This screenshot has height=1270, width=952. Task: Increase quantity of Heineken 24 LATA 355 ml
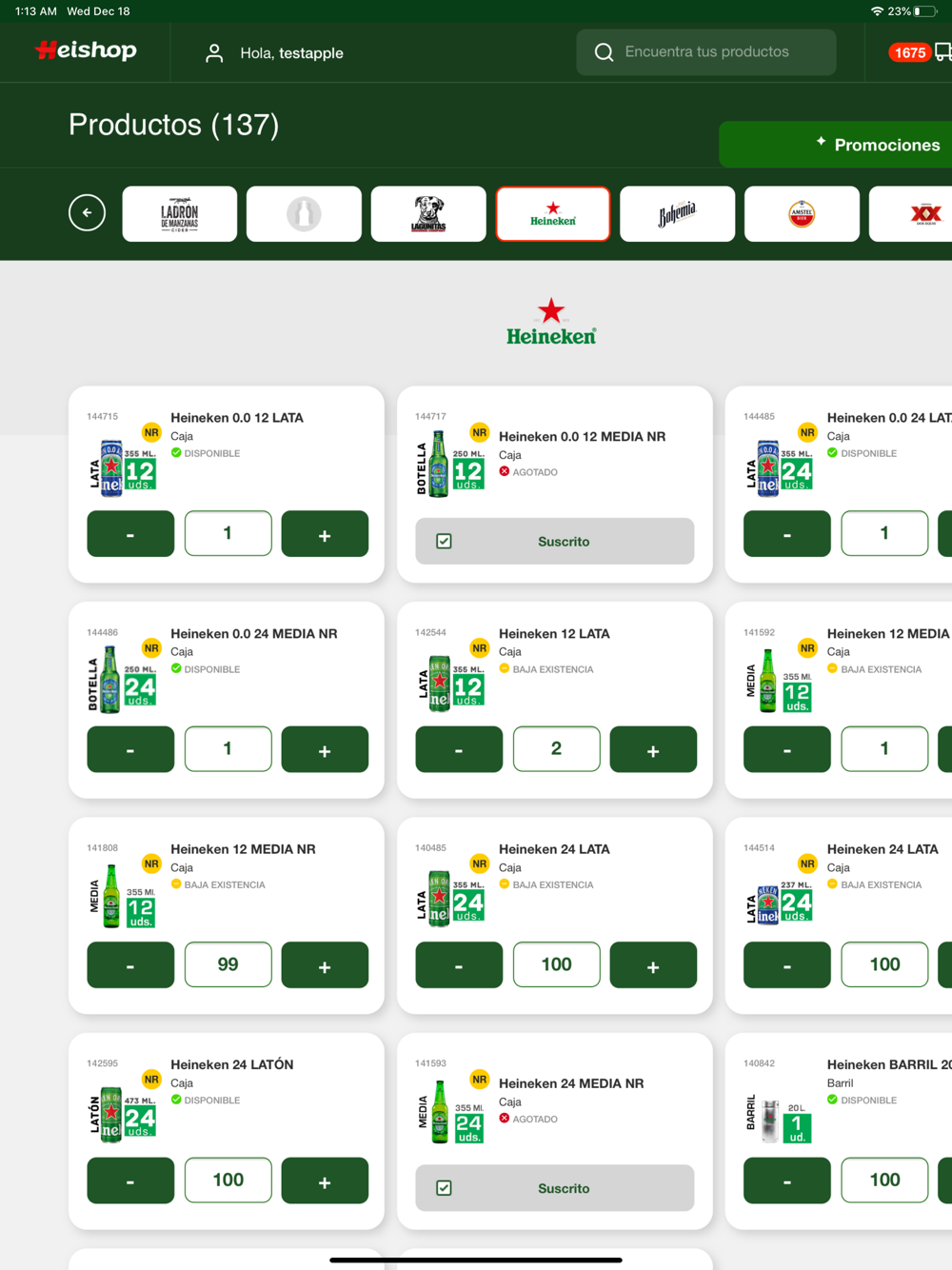tap(653, 965)
